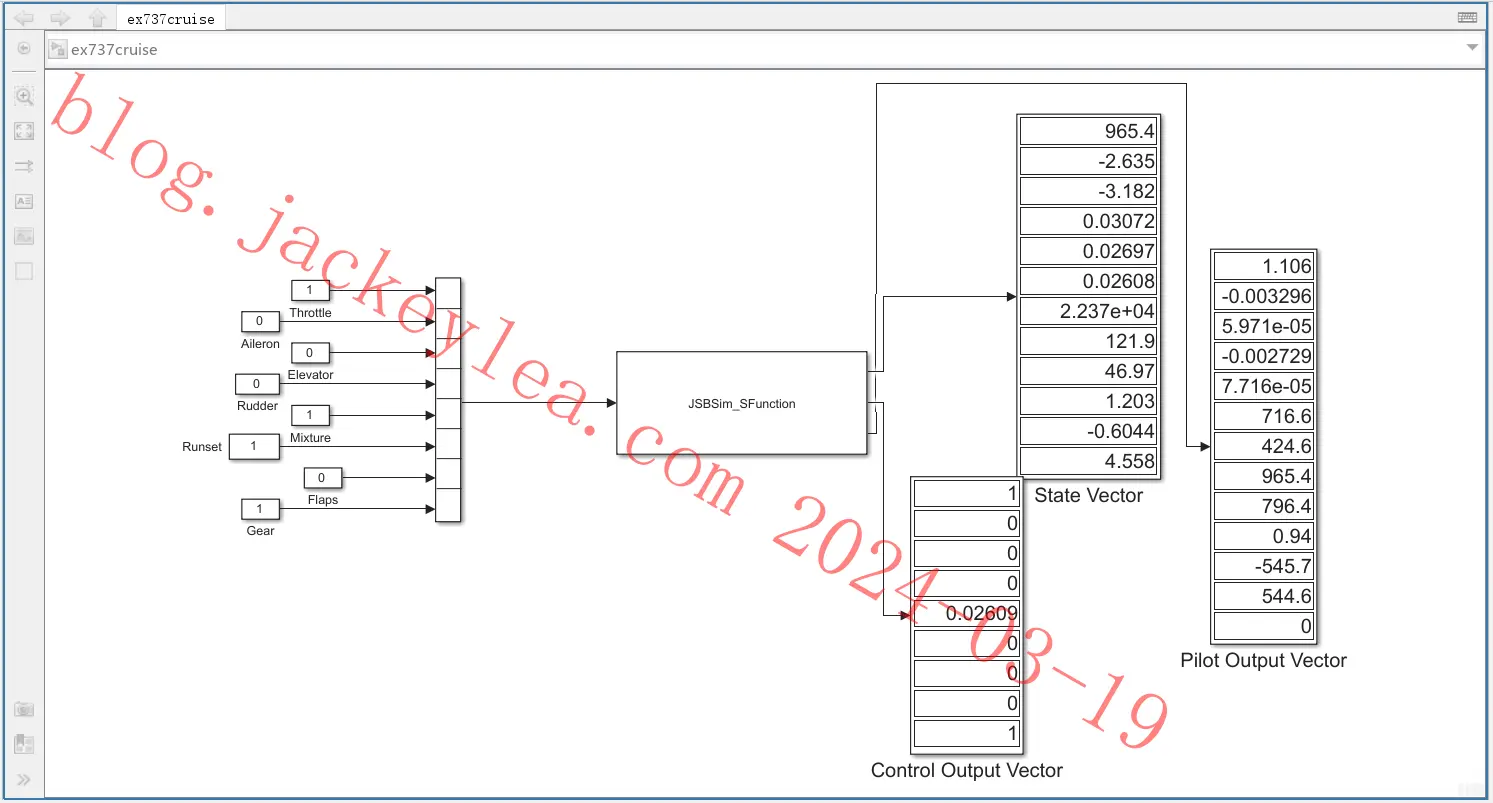This screenshot has height=803, width=1493.
Task: Click the Fit to View icon
Action: pos(24,131)
